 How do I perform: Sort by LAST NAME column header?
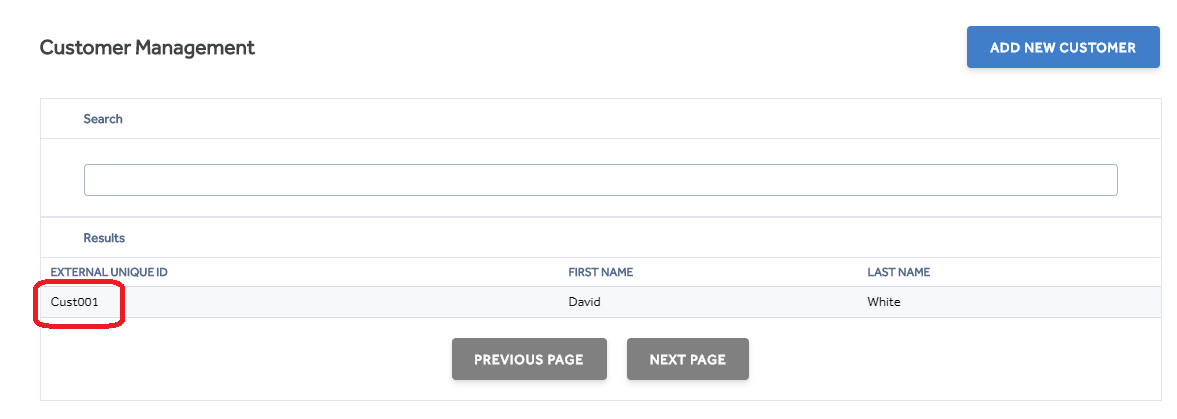coord(899,272)
